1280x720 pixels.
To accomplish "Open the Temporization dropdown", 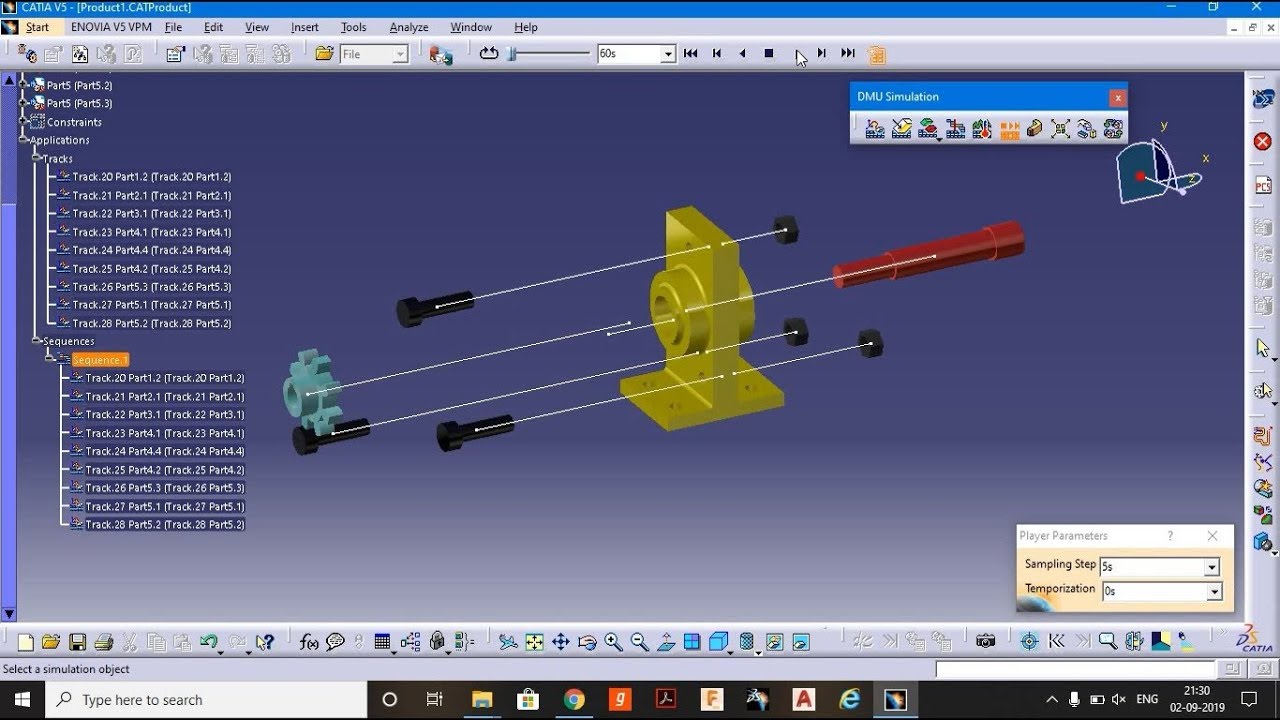I will pyautogui.click(x=1214, y=592).
